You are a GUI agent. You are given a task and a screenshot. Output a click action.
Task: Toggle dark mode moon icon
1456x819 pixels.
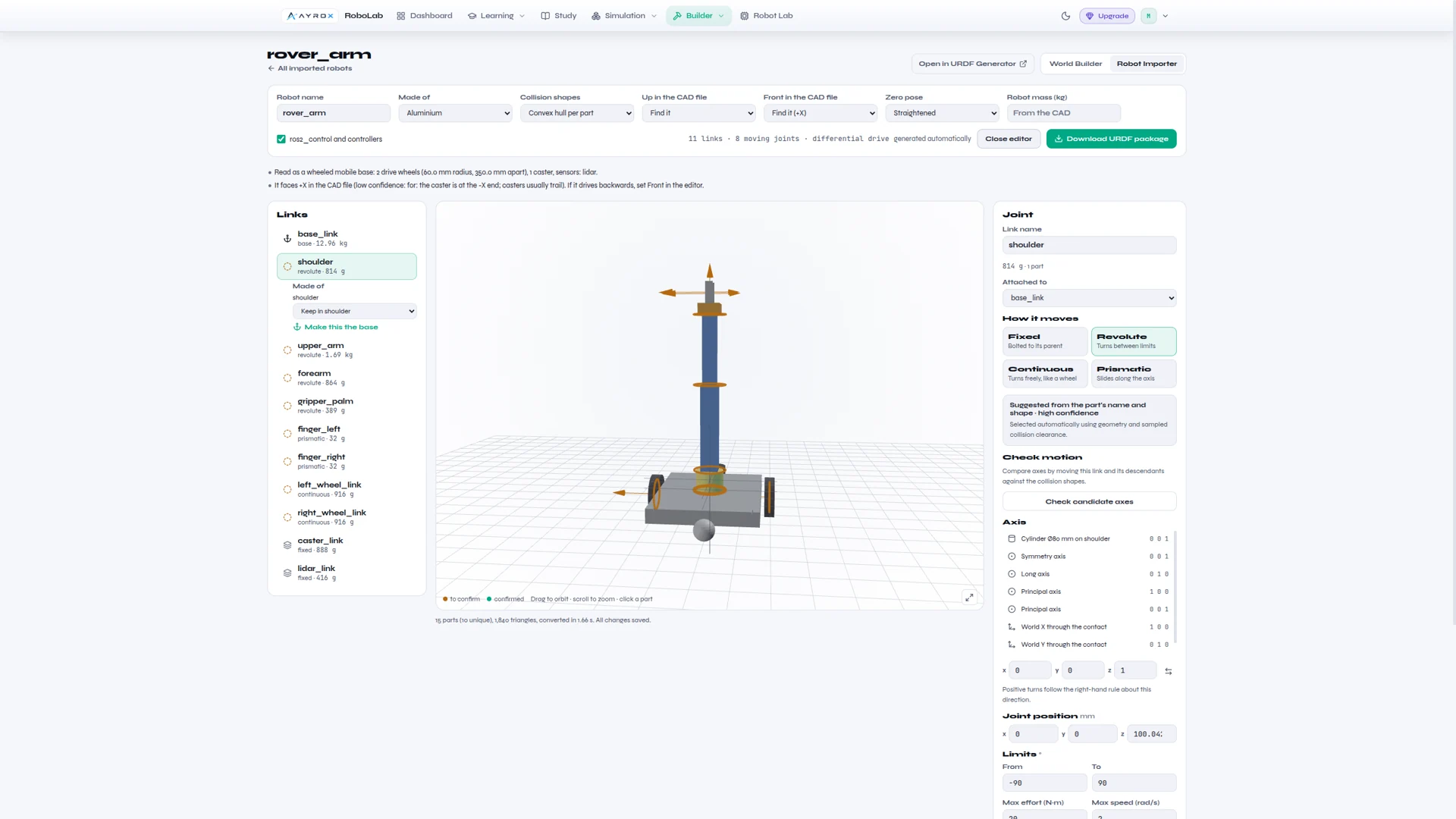(1065, 16)
